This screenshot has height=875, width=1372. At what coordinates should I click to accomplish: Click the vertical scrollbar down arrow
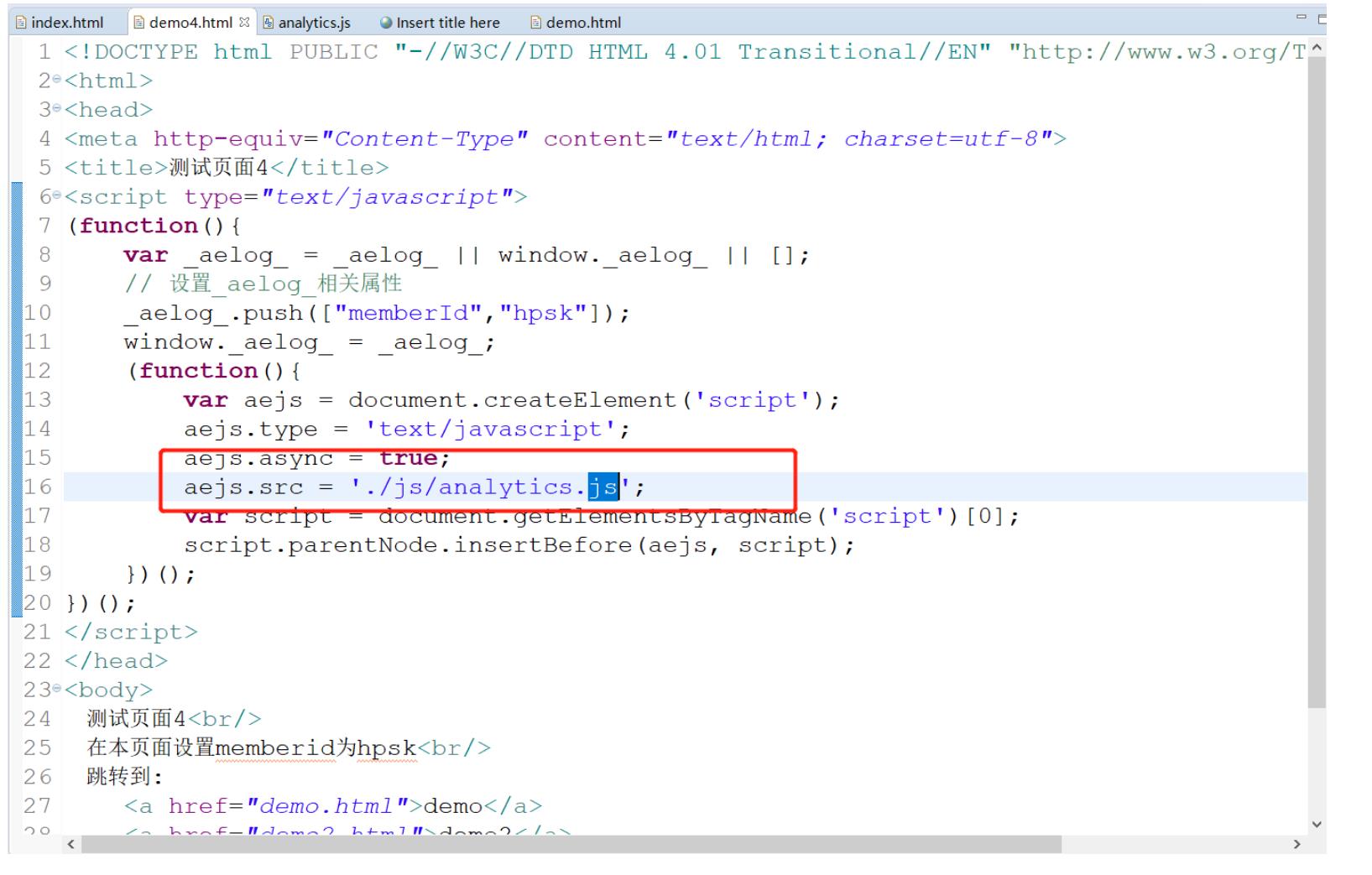1317,825
